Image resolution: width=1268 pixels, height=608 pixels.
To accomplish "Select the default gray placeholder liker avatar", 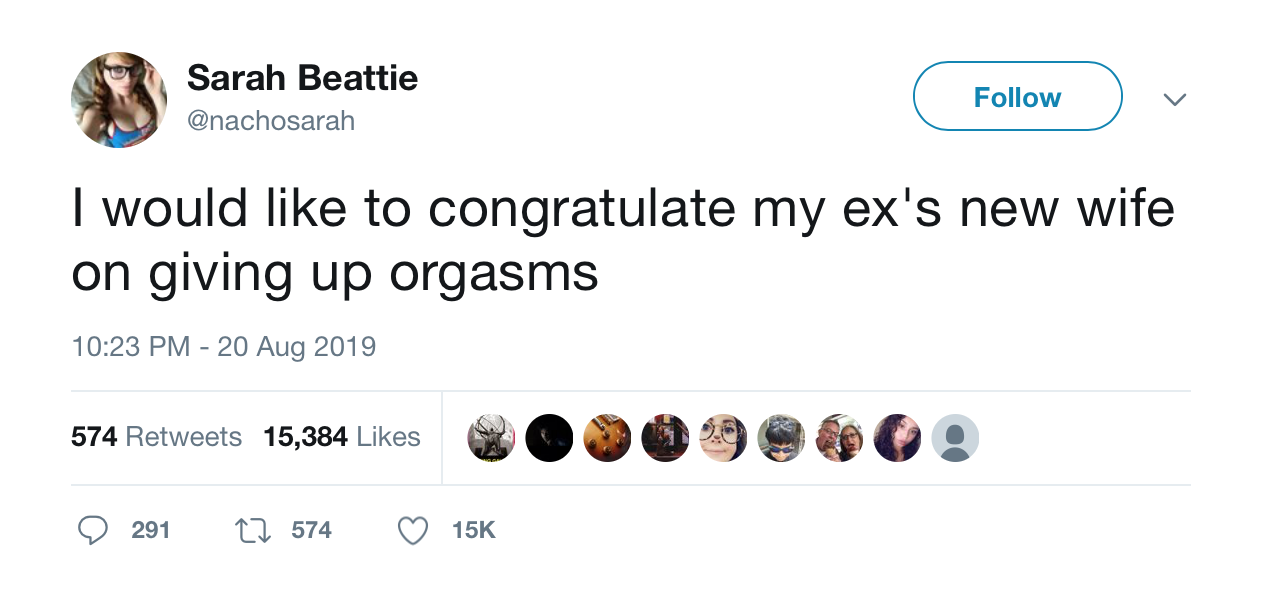I will (955, 438).
